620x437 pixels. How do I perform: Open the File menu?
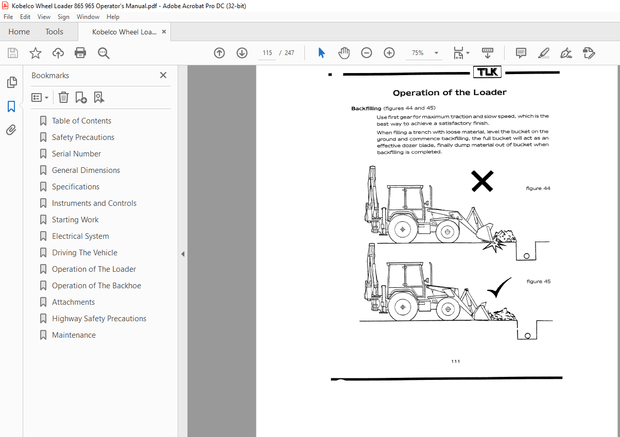tap(8, 17)
